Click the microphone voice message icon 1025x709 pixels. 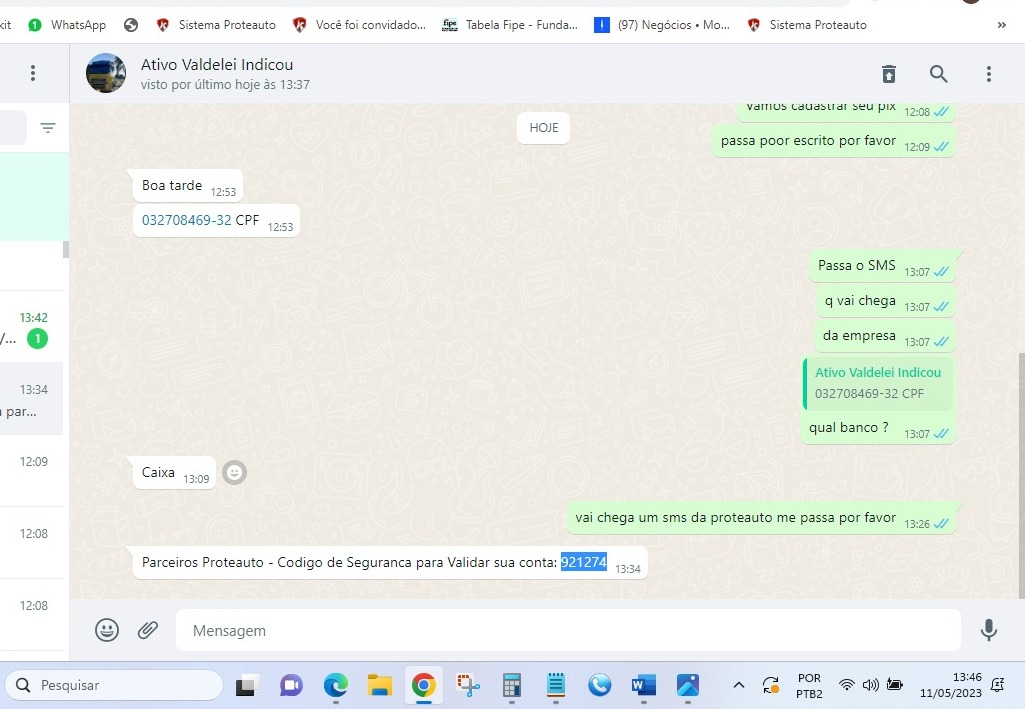click(x=988, y=630)
